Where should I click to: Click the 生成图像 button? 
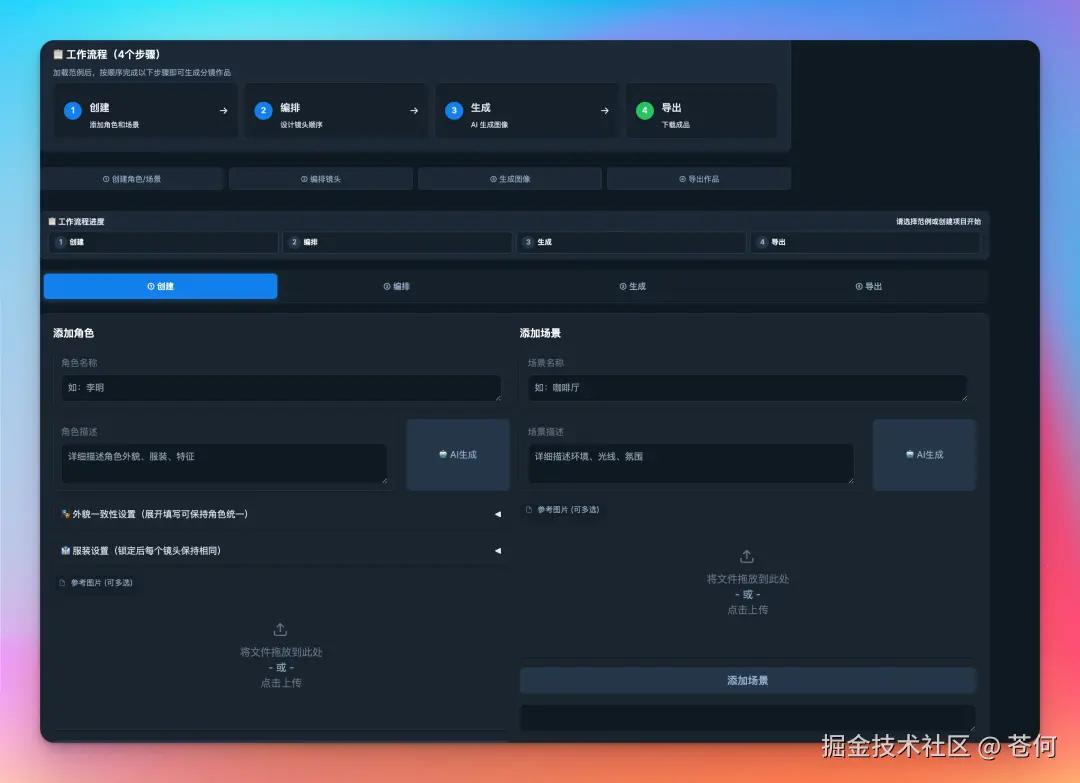510,179
